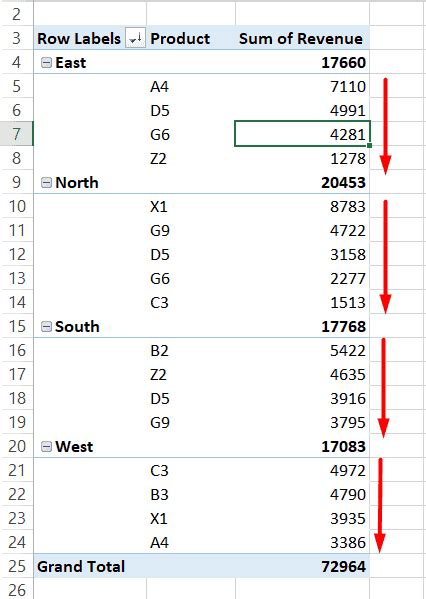This screenshot has width=426, height=599.
Task: Select revenue cell 2277
Action: 302,278
